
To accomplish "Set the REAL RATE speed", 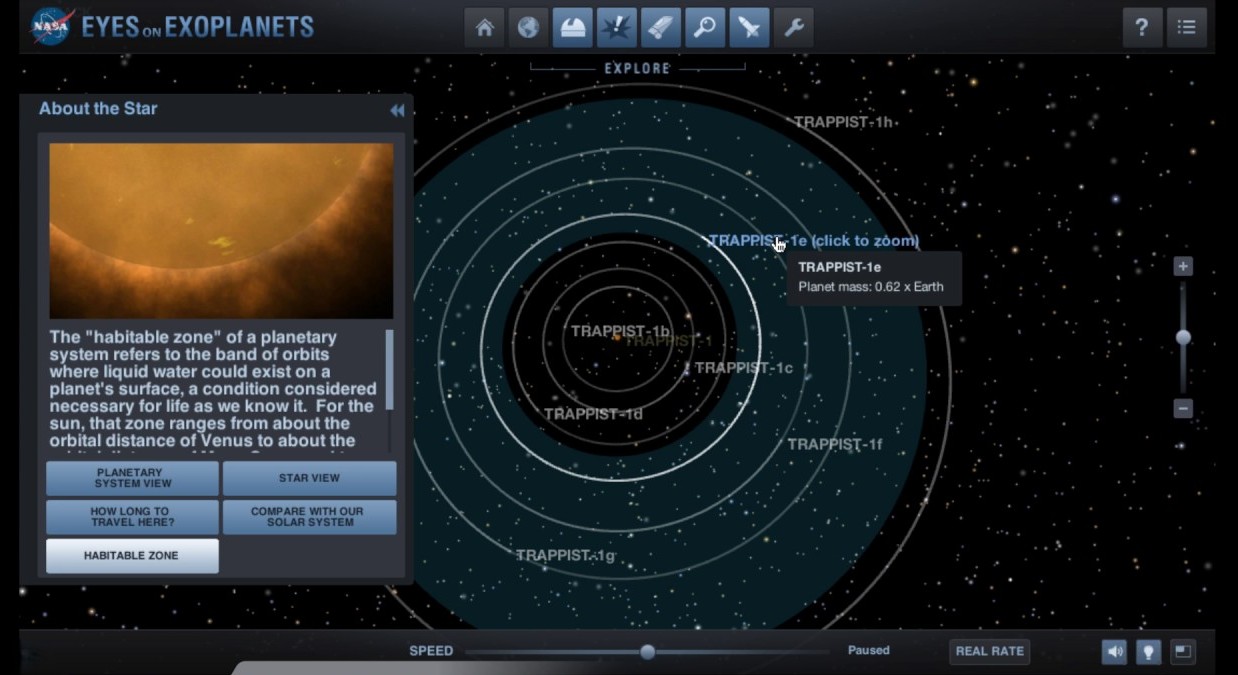I will coord(990,651).
